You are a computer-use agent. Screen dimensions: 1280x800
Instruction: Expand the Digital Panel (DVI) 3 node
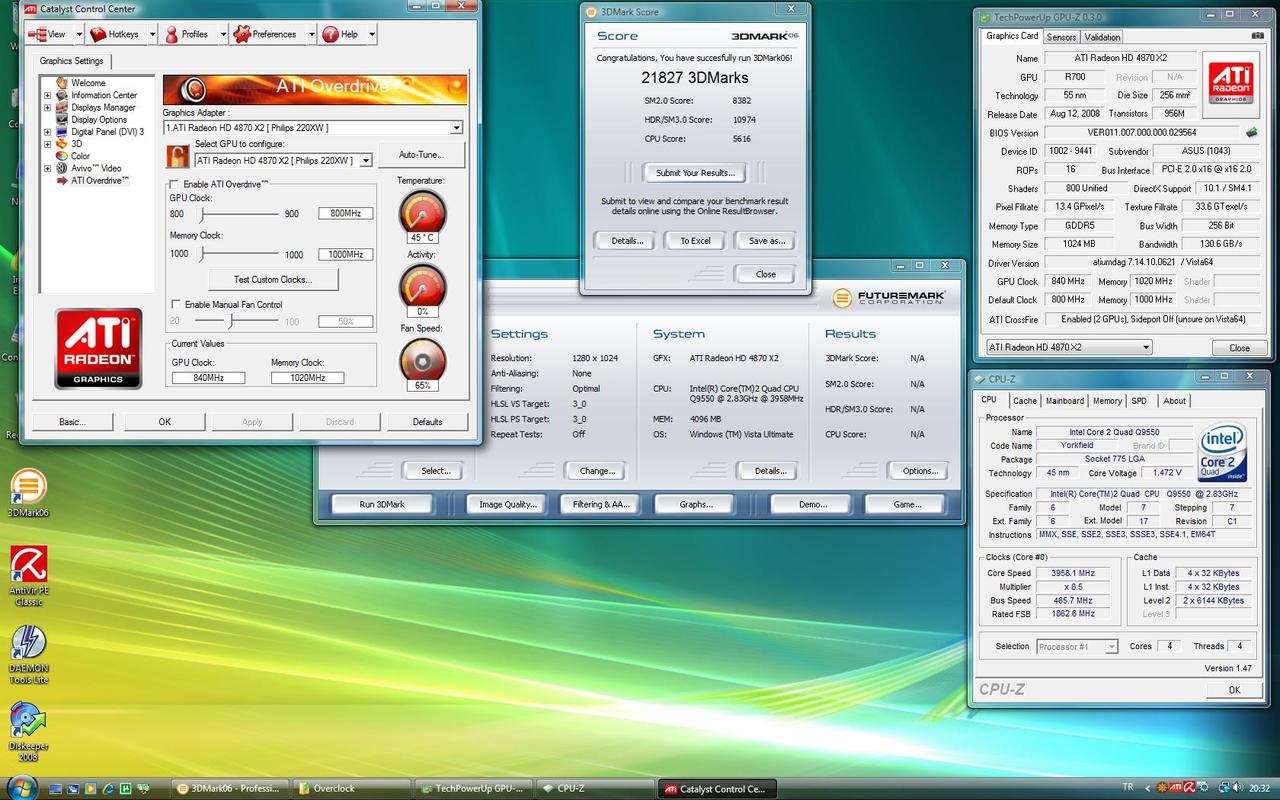click(47, 132)
